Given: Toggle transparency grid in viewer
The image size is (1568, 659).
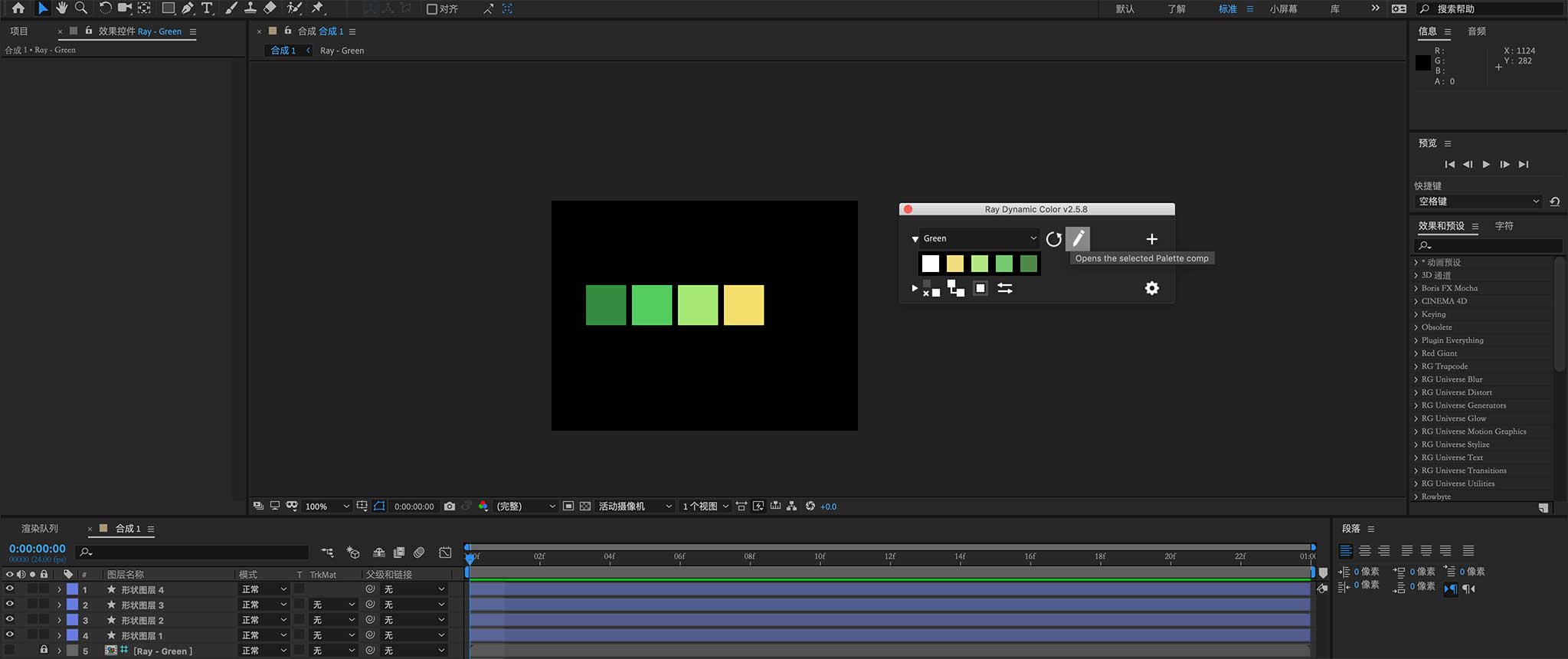Looking at the screenshot, I should coord(585,507).
